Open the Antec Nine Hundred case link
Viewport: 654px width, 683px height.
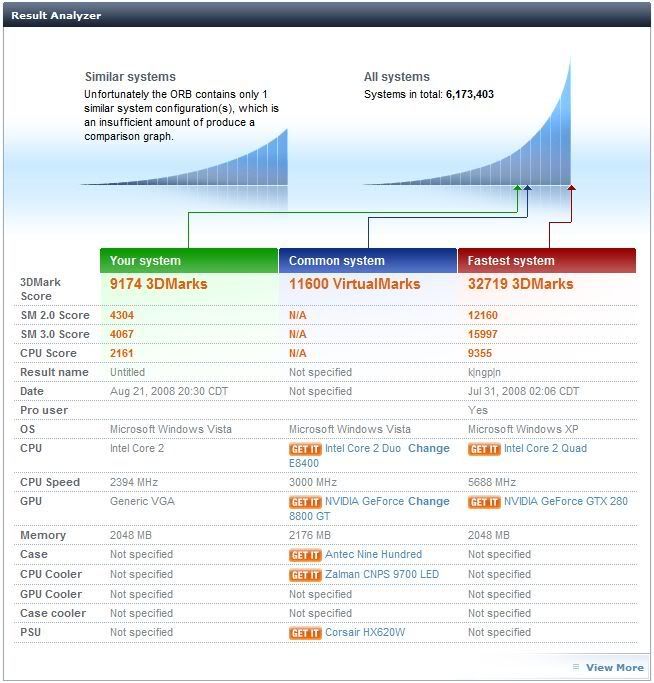(373, 554)
